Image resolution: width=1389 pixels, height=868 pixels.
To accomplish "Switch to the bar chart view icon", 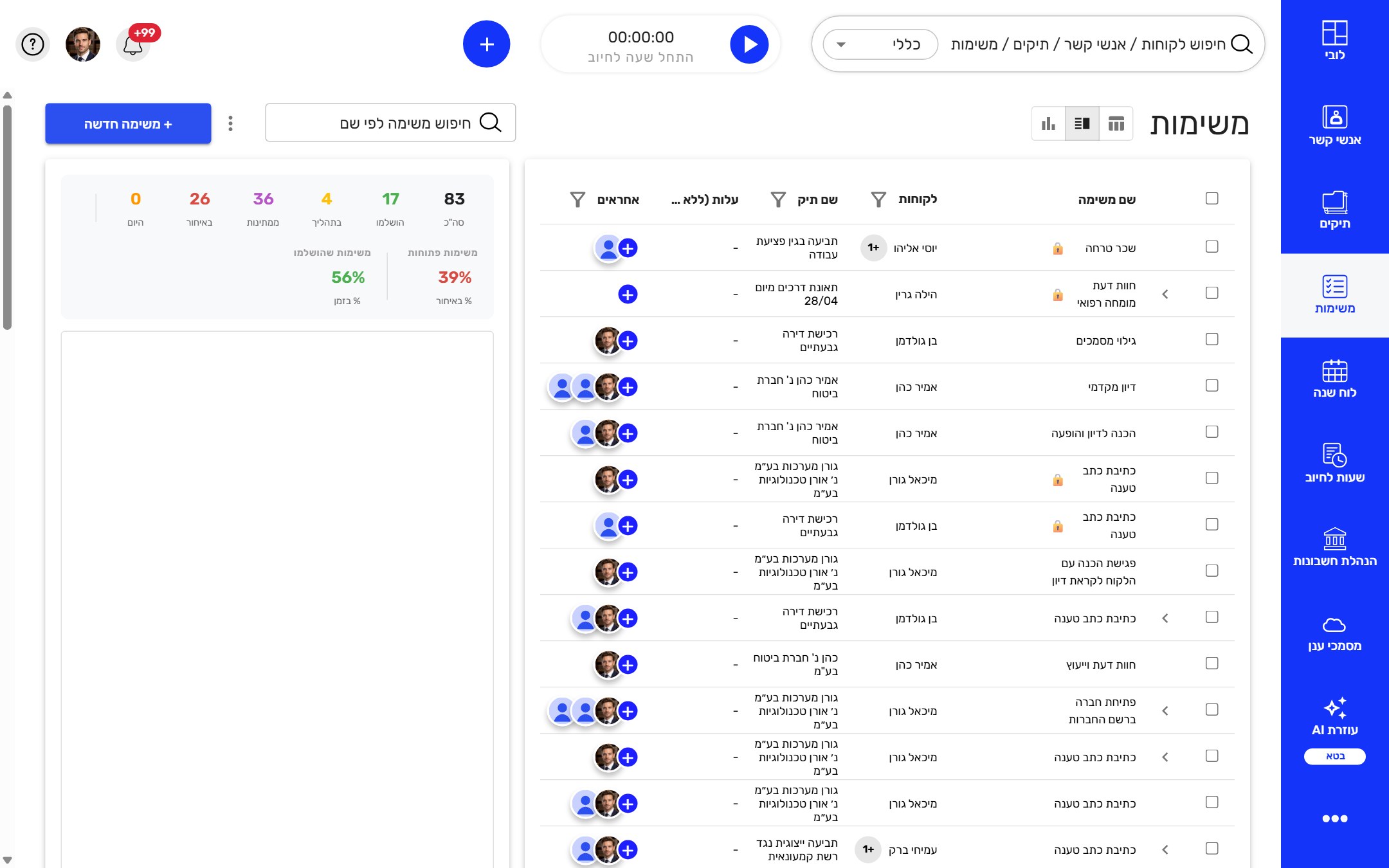I will coord(1048,123).
